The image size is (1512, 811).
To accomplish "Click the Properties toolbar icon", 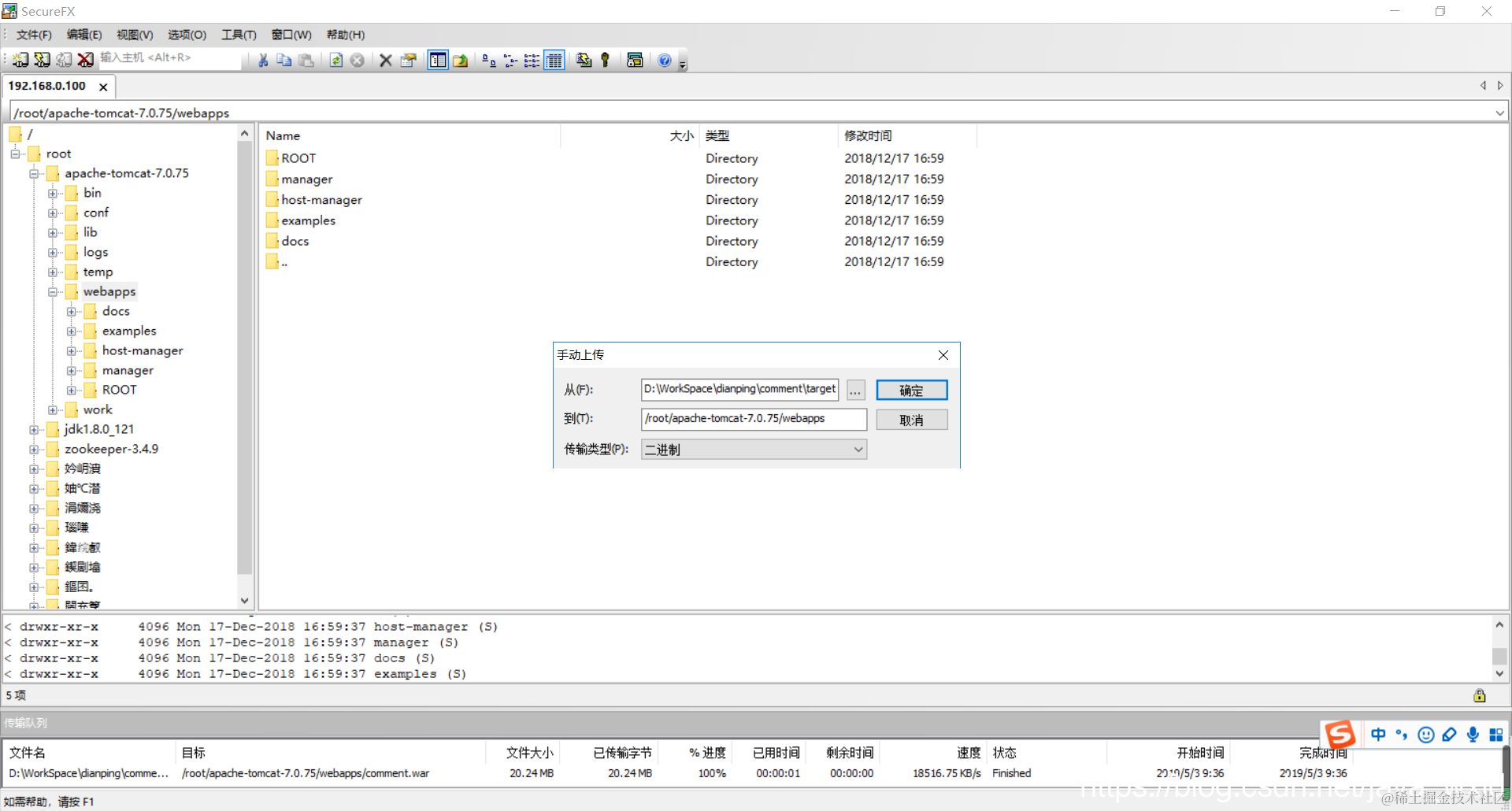I will point(408,61).
